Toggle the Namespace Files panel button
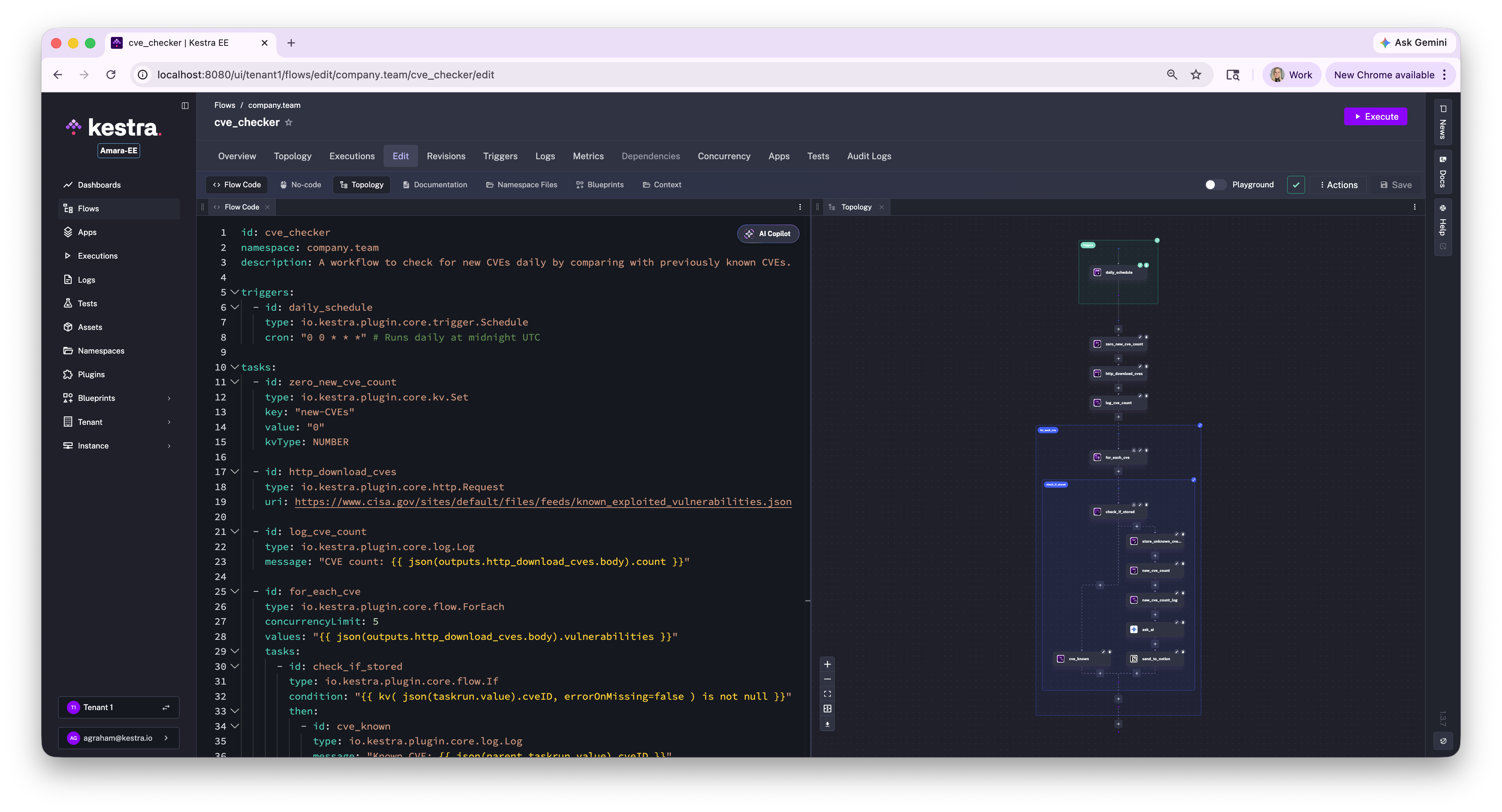 point(521,185)
